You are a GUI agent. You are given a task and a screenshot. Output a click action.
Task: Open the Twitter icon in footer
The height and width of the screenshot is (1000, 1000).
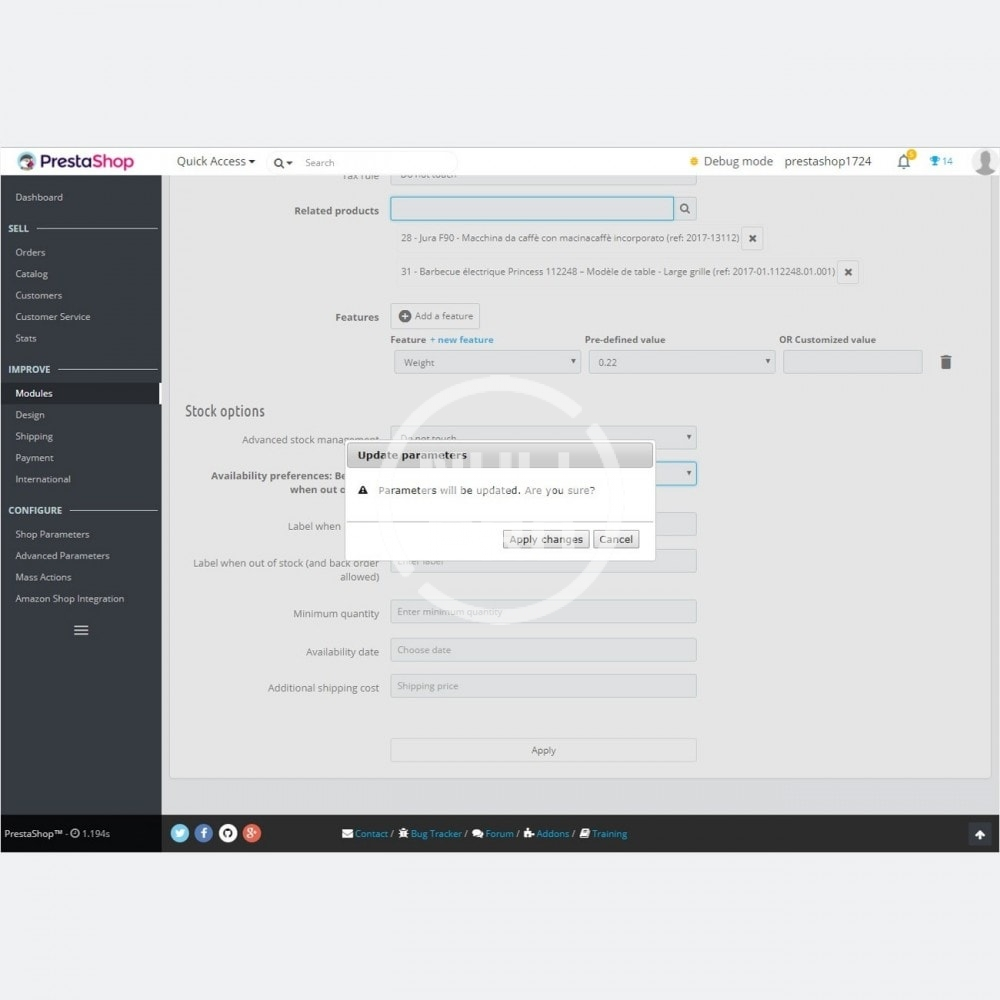(x=180, y=833)
